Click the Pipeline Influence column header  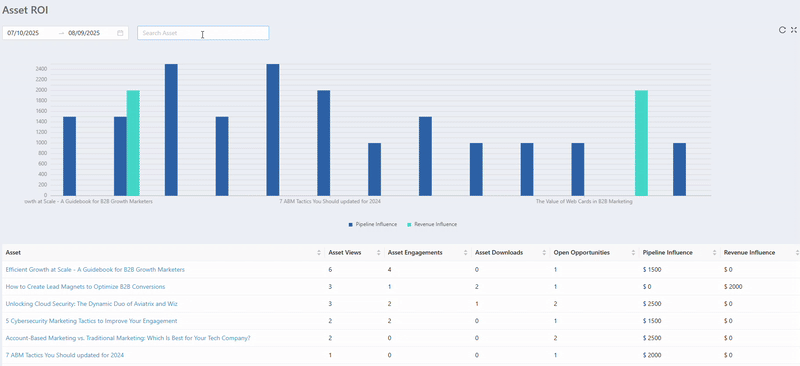[x=667, y=253]
